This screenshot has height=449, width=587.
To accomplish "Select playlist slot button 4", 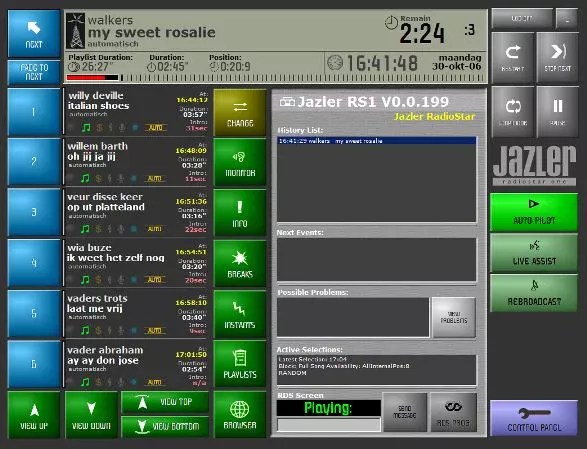I will pos(34,263).
